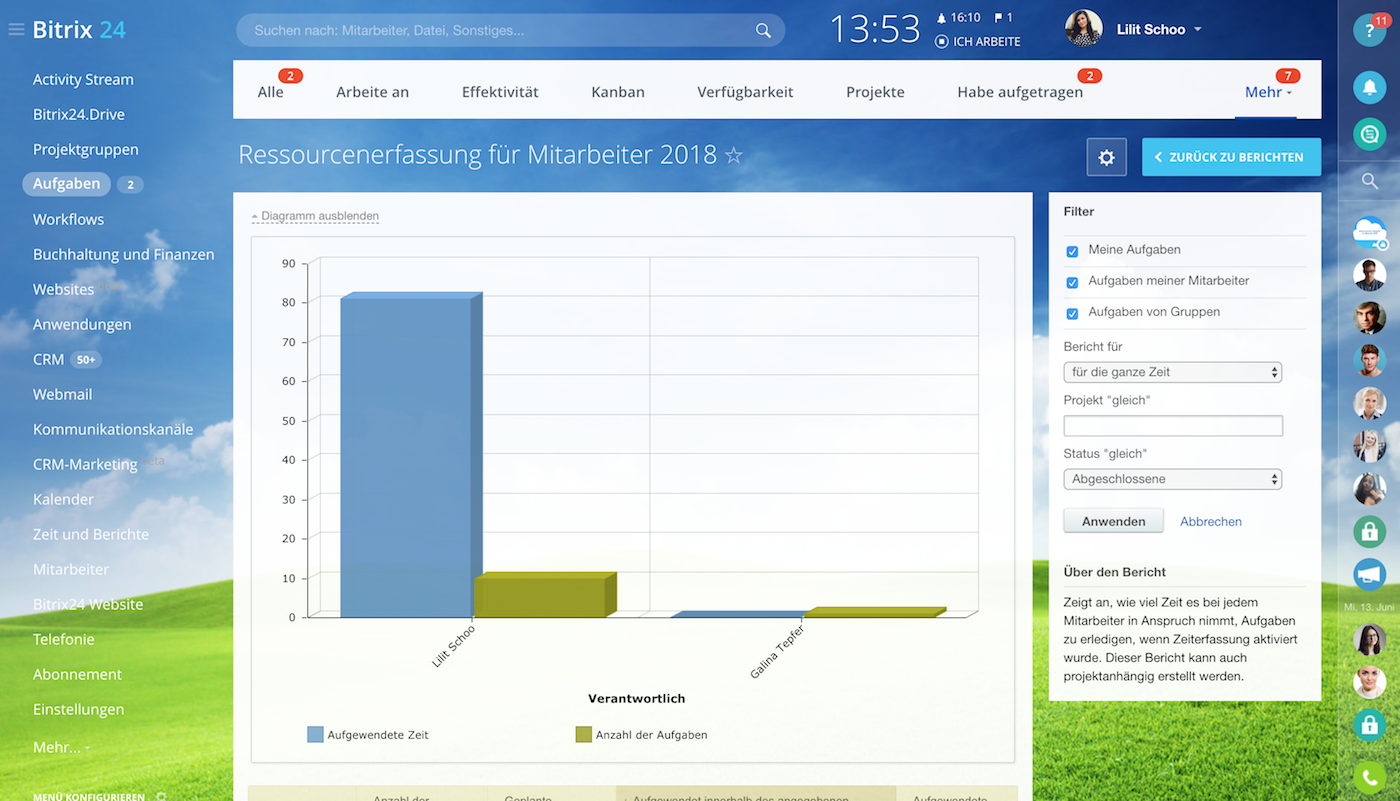
Task: Expand the Mehr tab dropdown in the task bar
Action: point(1268,92)
